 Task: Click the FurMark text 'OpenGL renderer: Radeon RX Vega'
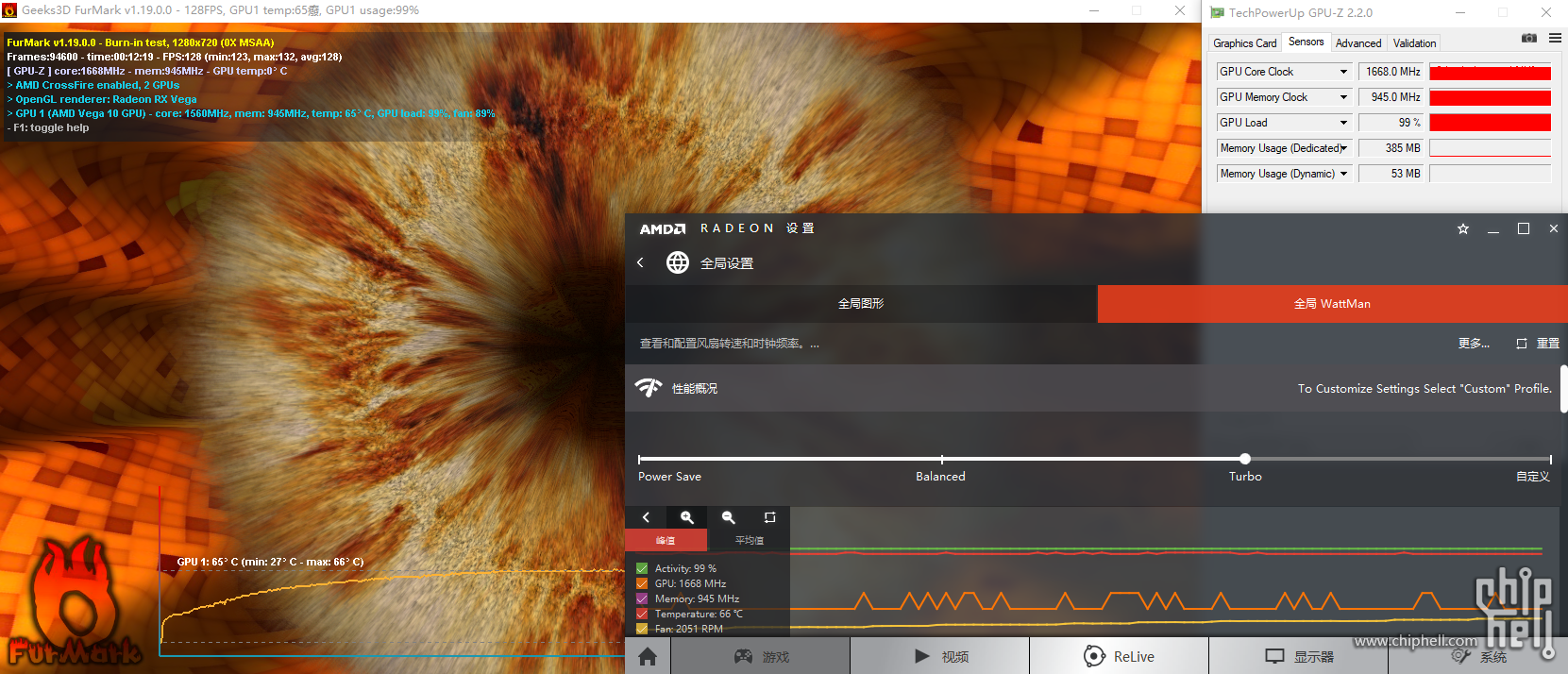click(102, 99)
